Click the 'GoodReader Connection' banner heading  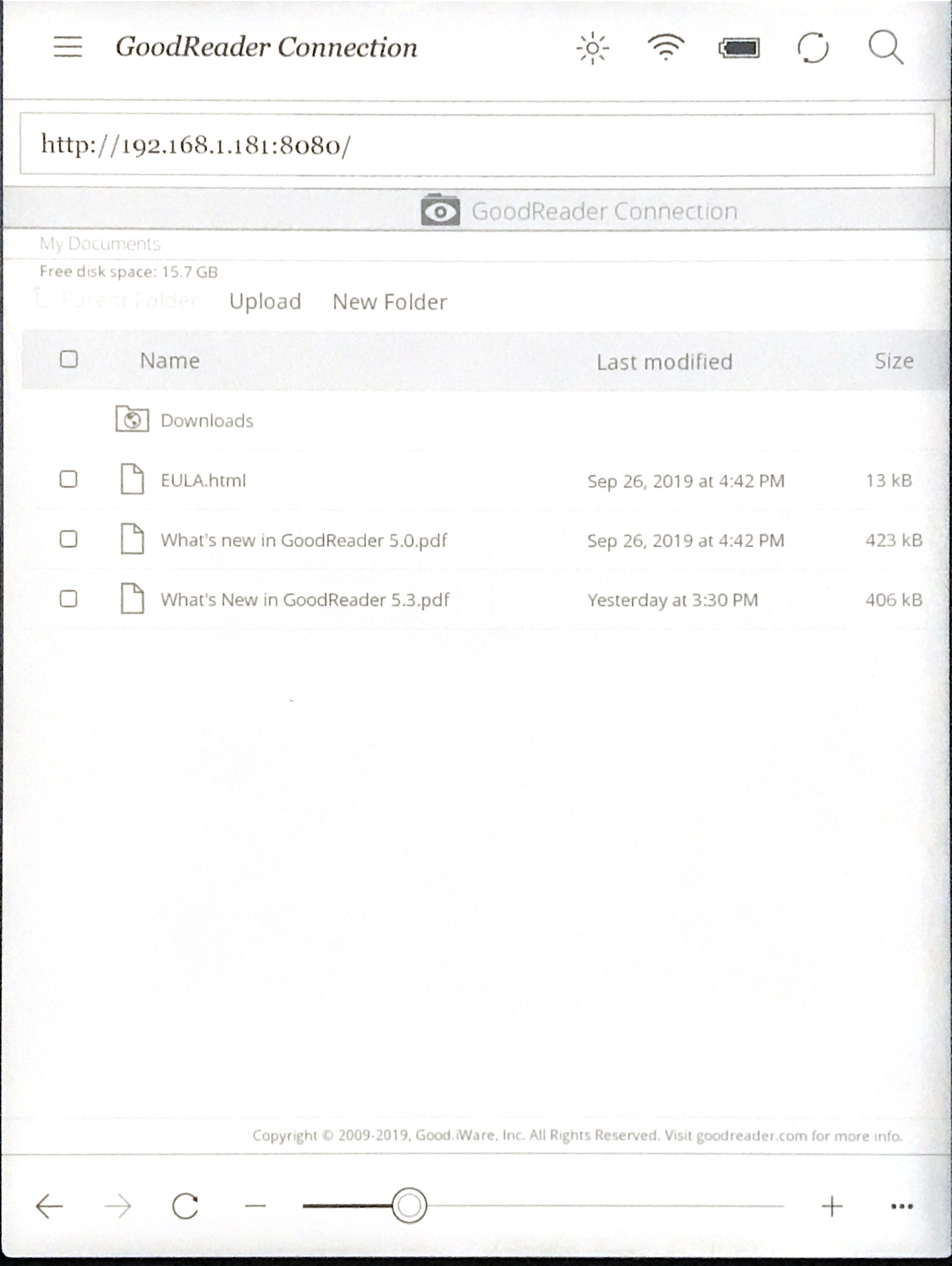pyautogui.click(x=605, y=211)
